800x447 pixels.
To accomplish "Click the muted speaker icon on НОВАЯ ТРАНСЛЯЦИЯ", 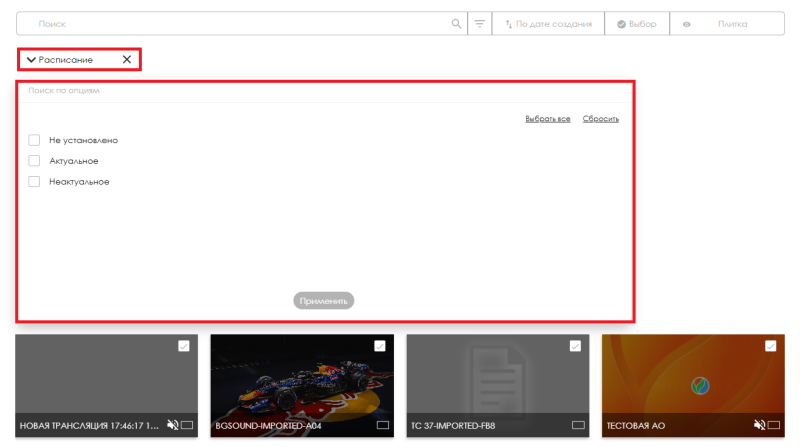I will [173, 425].
